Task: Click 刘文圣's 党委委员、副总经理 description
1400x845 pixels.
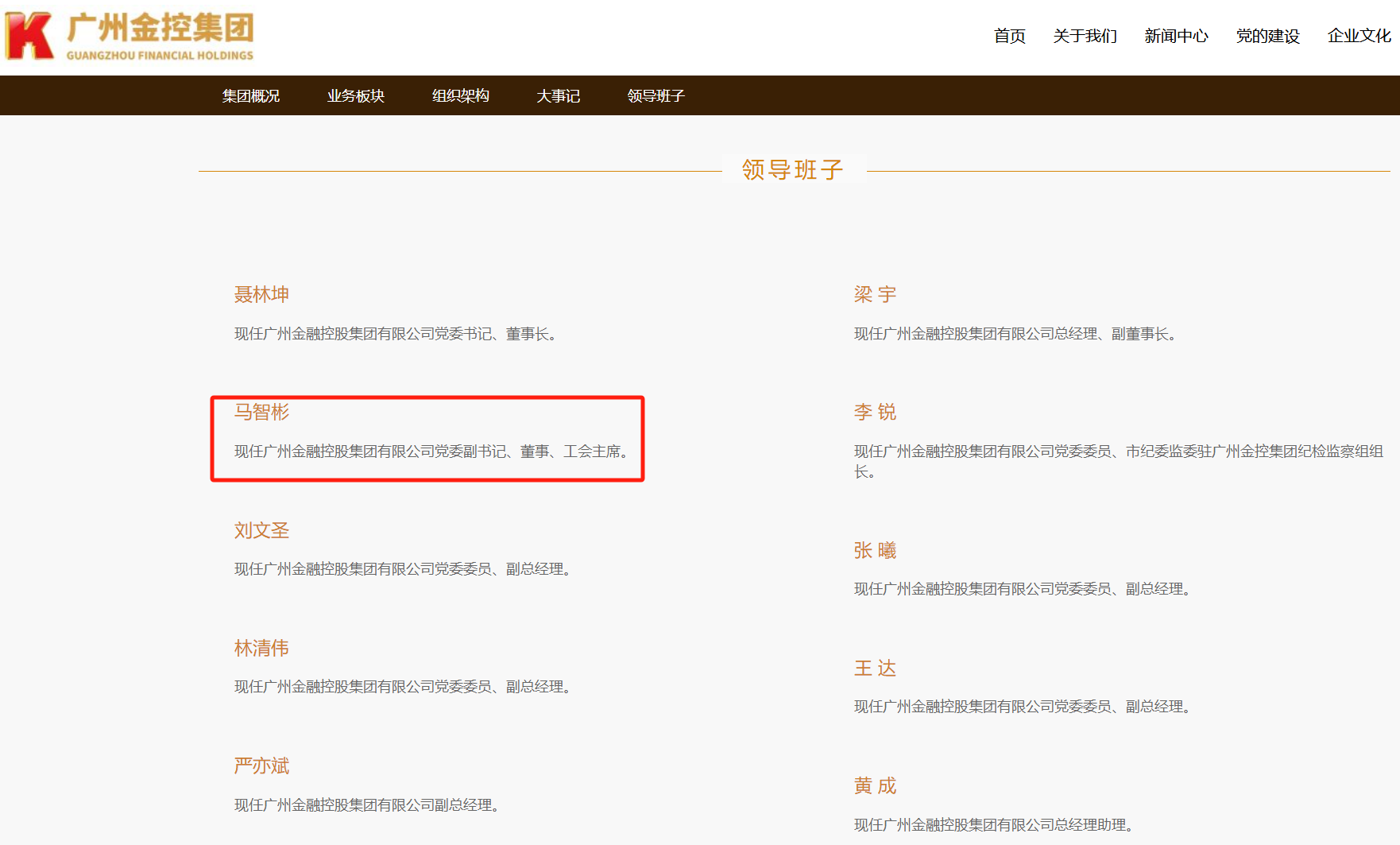Action: tap(403, 569)
